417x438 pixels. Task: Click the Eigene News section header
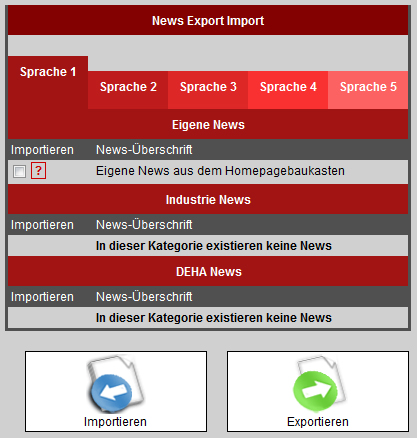(208, 125)
